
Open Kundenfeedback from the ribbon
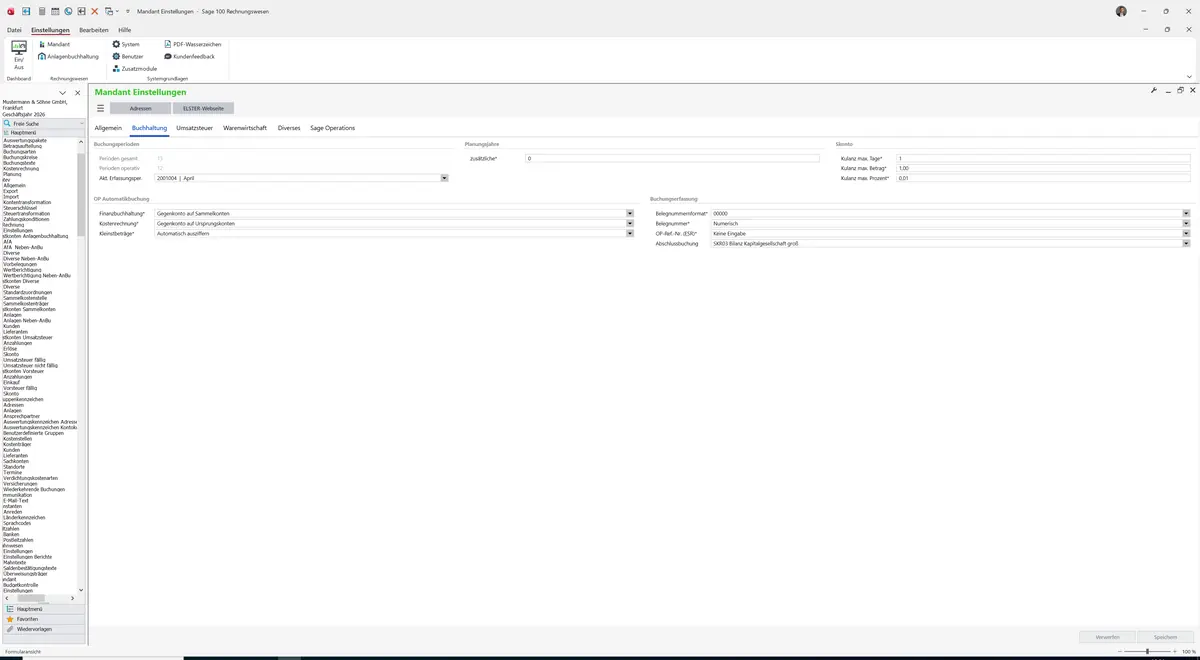[189, 57]
